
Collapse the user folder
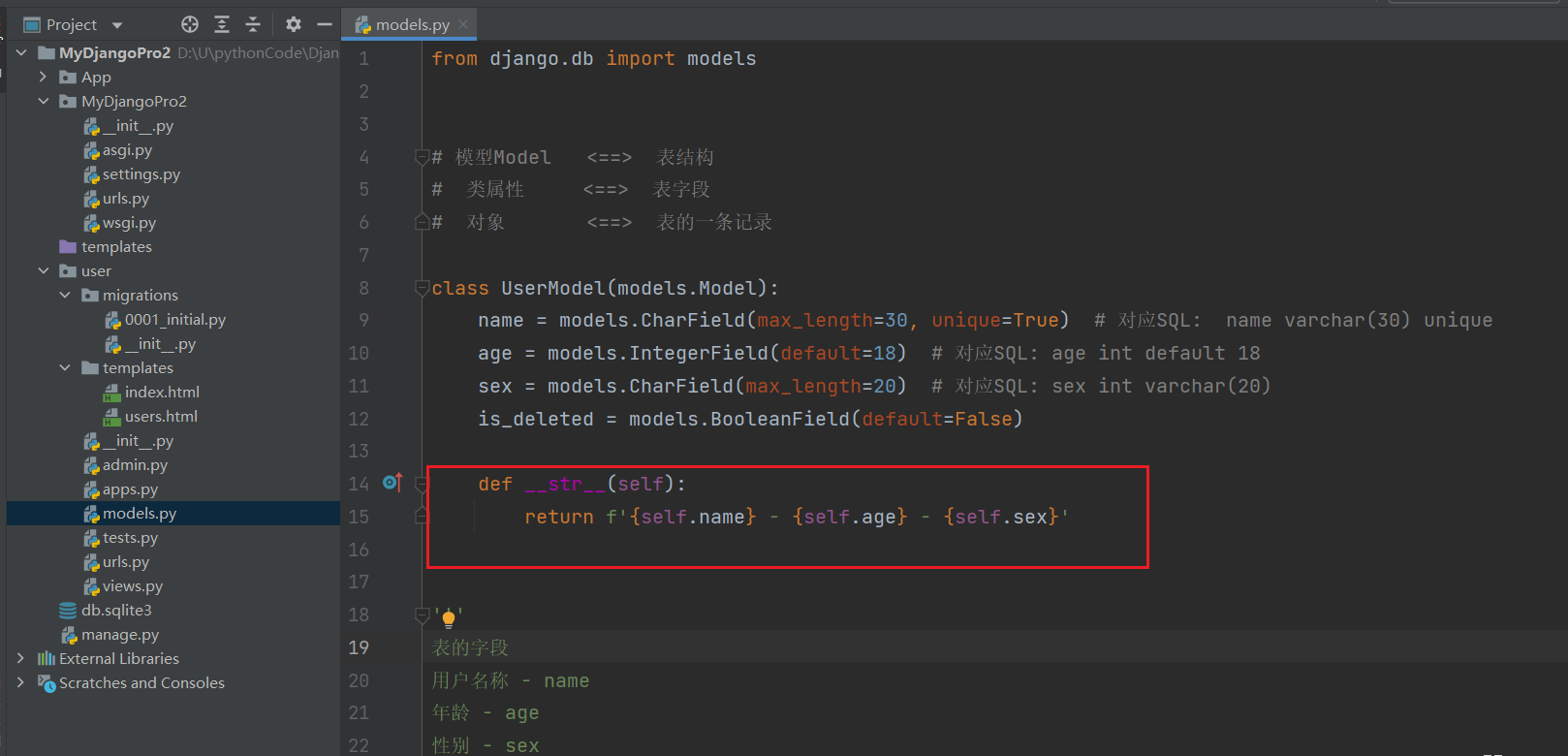(x=43, y=270)
